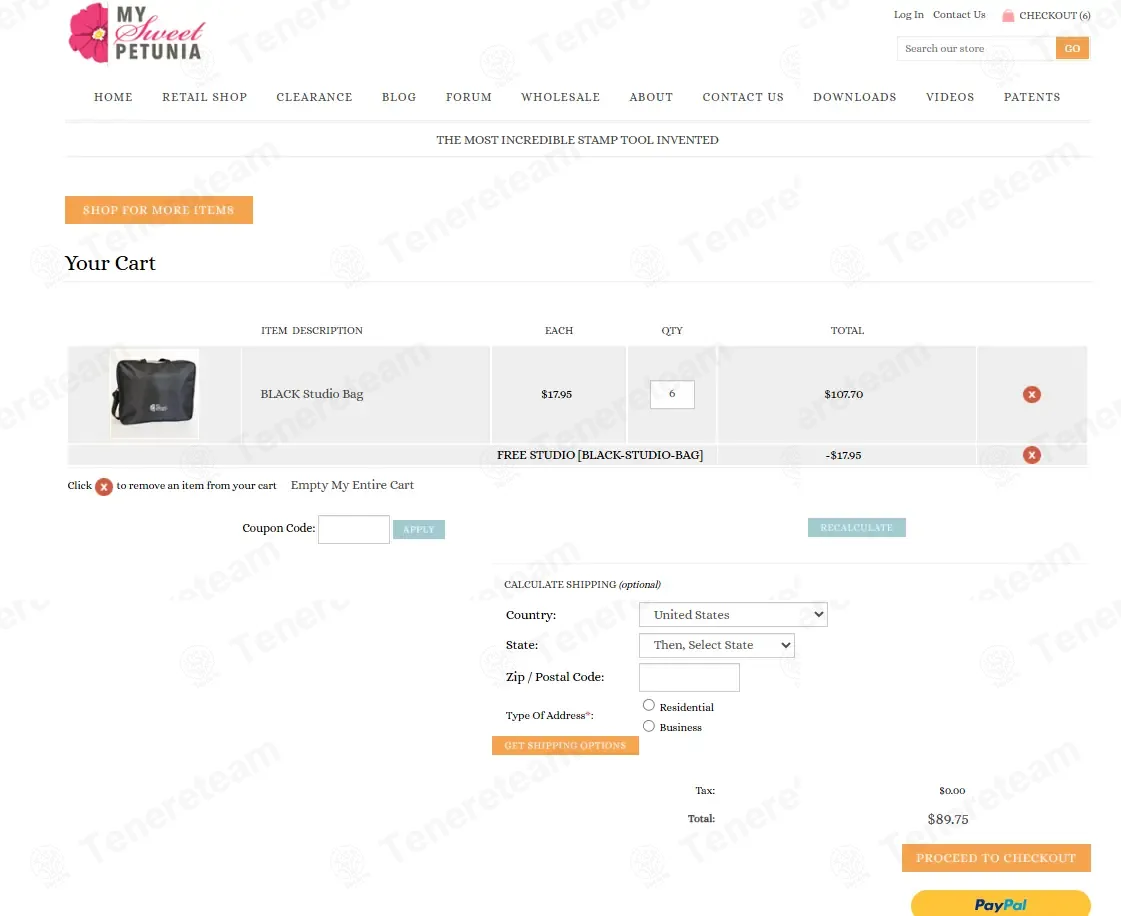Click the $89.75 cart total
Viewport: 1121px width, 916px height.
(948, 819)
